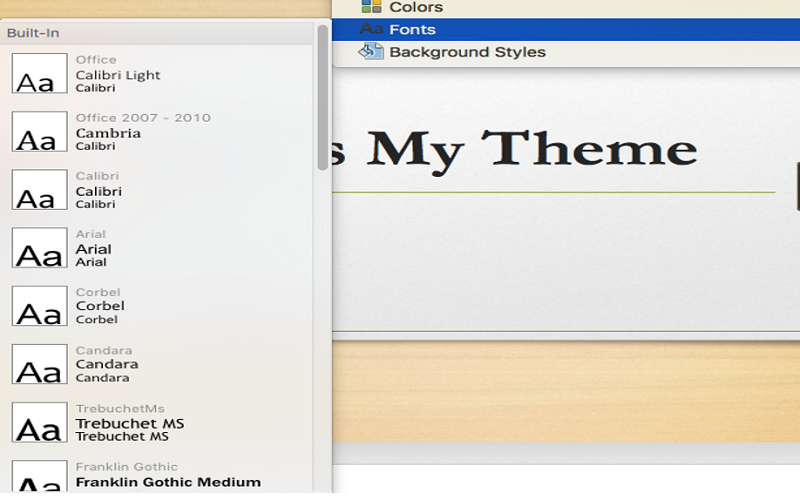
Task: Click the Built-In section header
Action: [x=156, y=33]
